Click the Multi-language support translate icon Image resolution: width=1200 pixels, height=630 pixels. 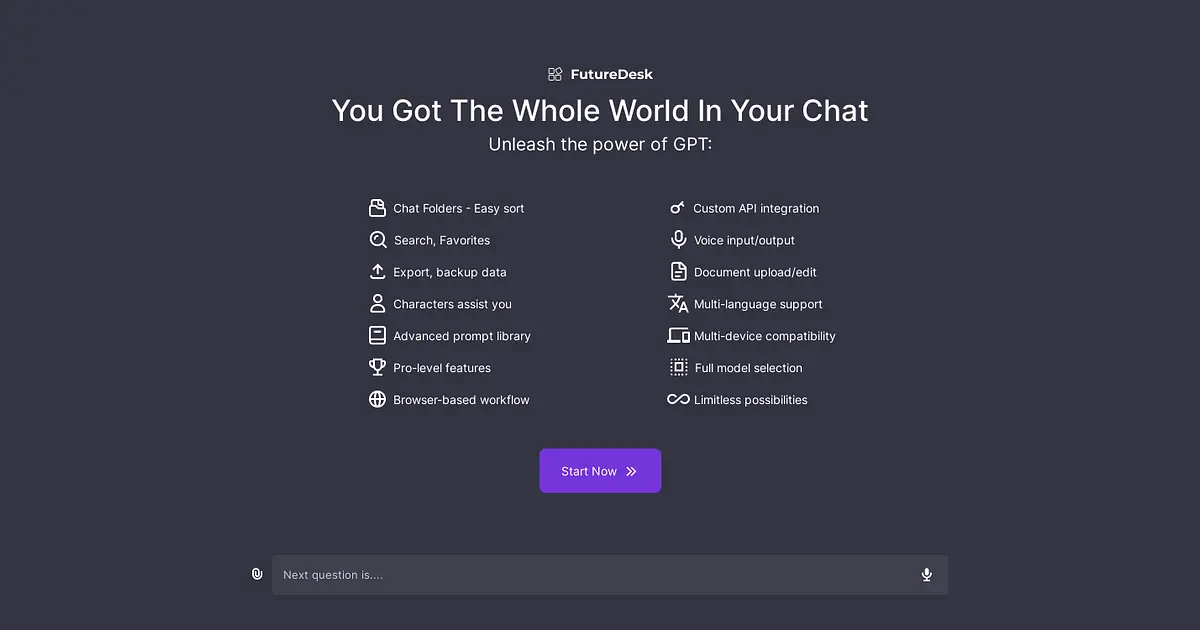(678, 303)
